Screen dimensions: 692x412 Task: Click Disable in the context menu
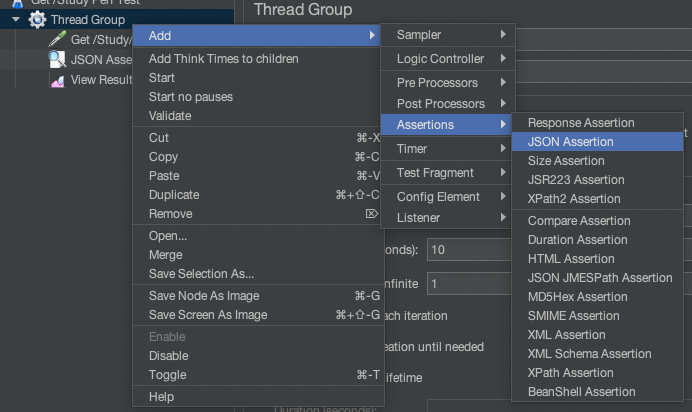point(168,356)
